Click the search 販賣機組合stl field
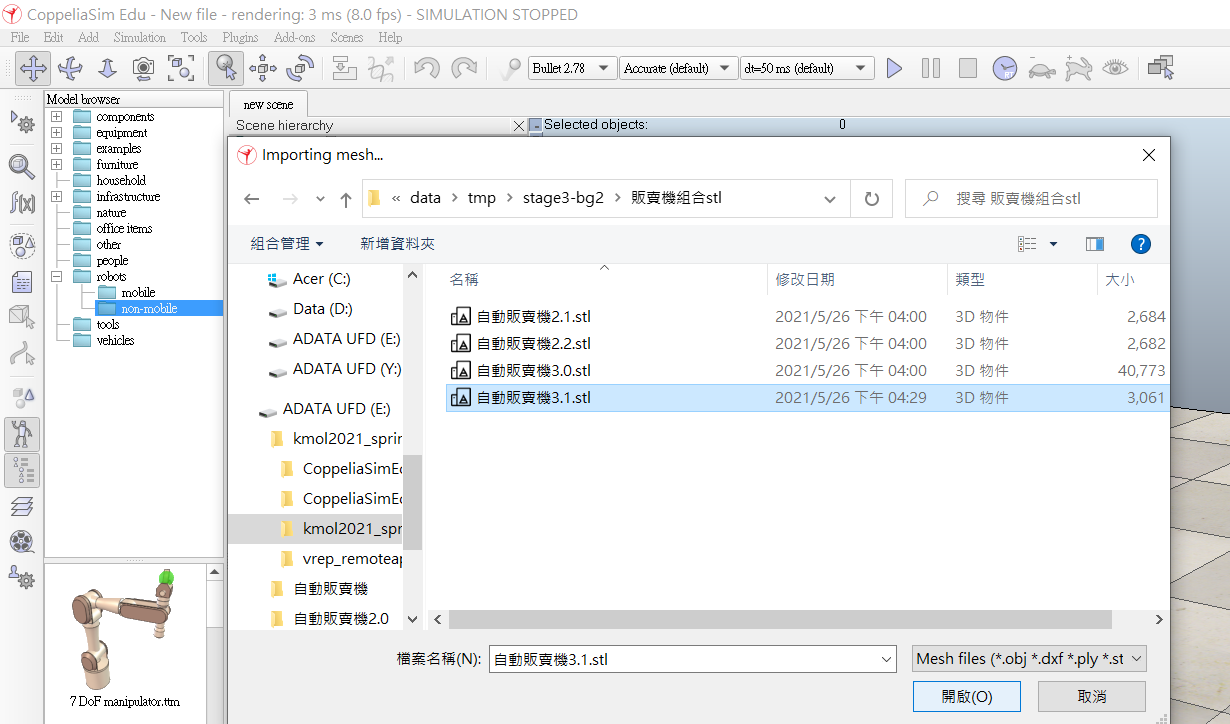 [x=1031, y=199]
